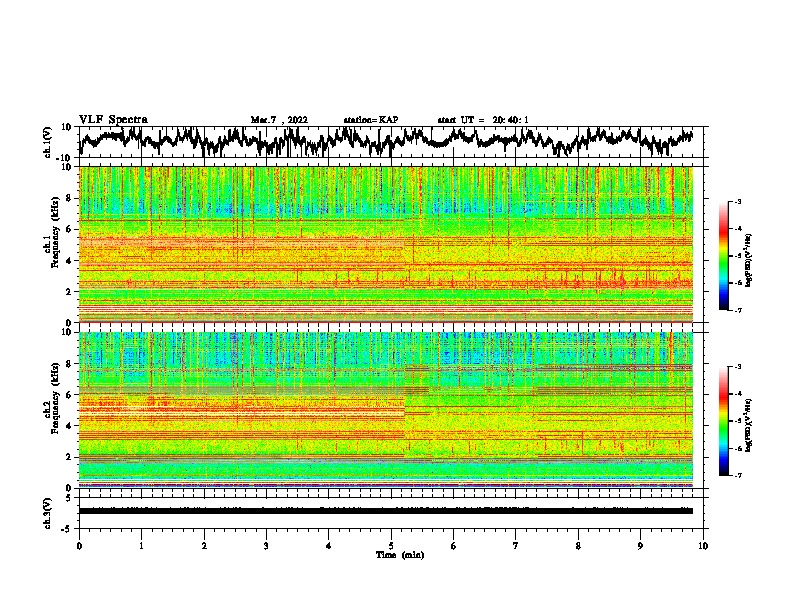Click the 8 kHz tick on ch.2 axis
This screenshot has height=612, width=792.
pos(70,364)
